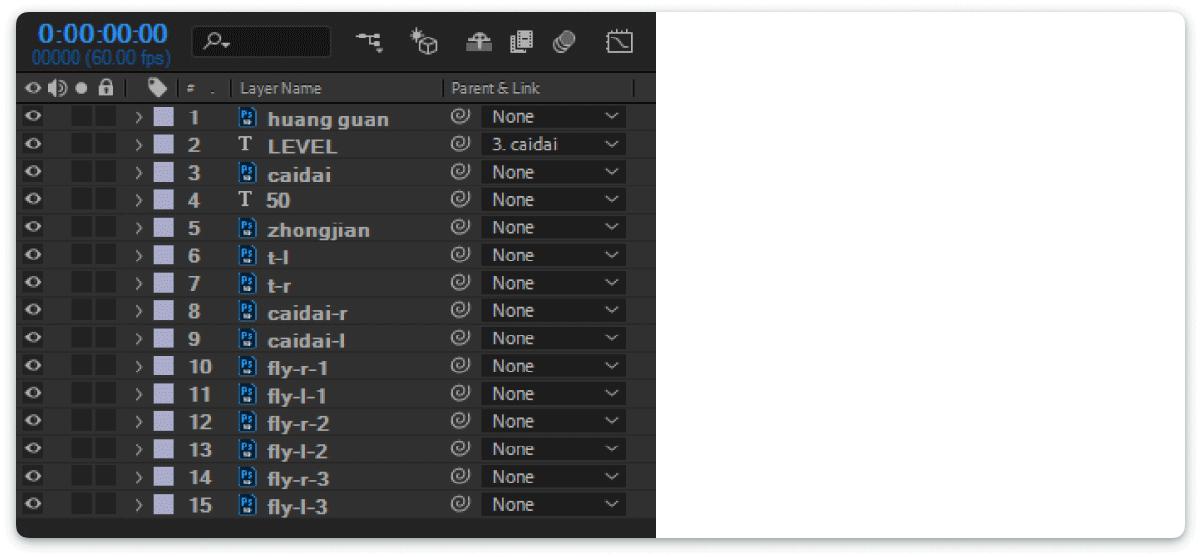Image resolution: width=1200 pixels, height=557 pixels.
Task: Click the T text icon of 50
Action: 246,200
